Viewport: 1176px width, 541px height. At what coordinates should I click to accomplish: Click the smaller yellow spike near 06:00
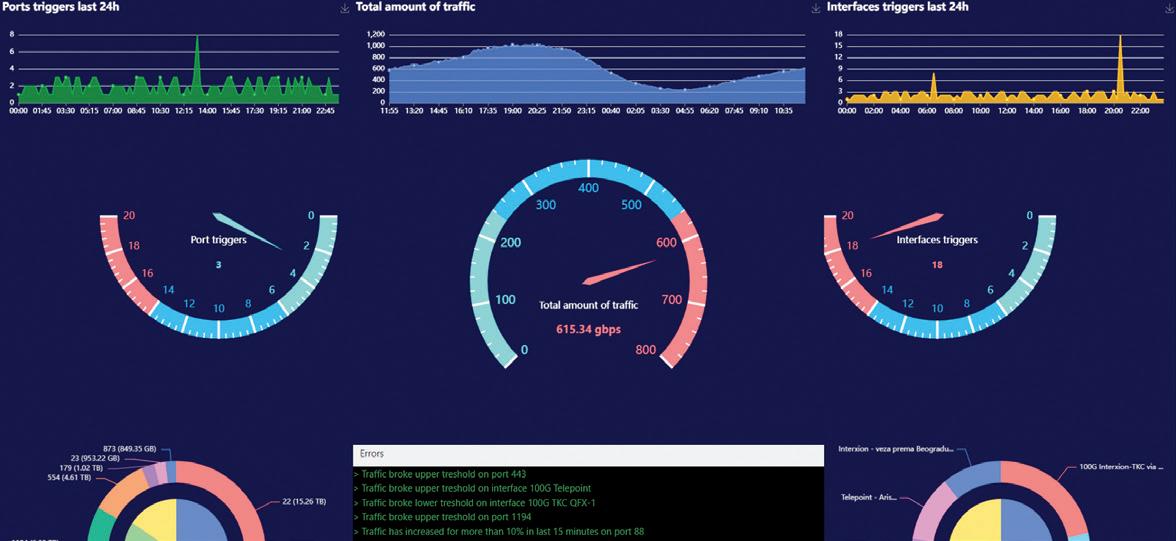(934, 85)
